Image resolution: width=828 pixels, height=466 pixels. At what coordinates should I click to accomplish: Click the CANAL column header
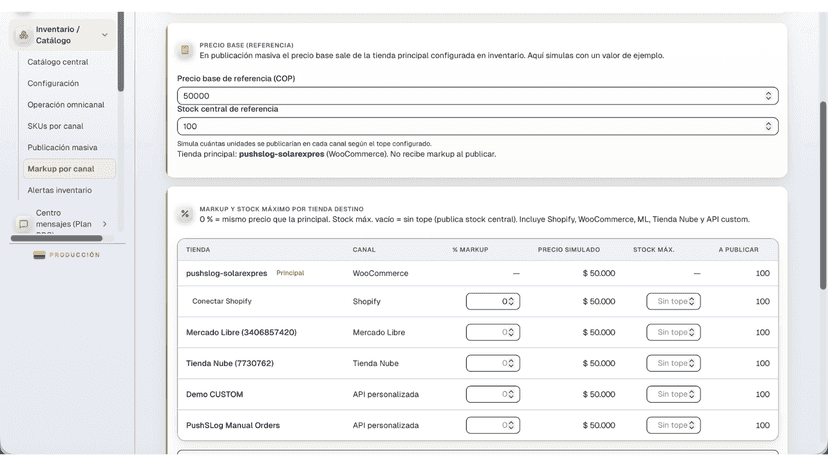(364, 249)
